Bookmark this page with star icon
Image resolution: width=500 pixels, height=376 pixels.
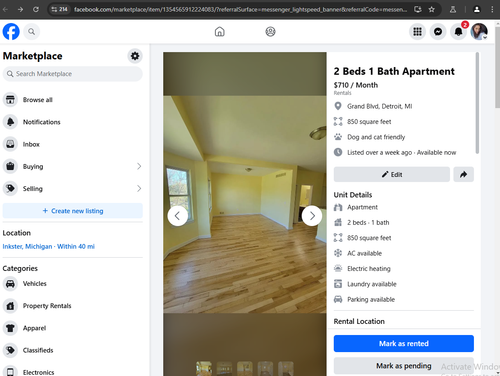click(432, 9)
